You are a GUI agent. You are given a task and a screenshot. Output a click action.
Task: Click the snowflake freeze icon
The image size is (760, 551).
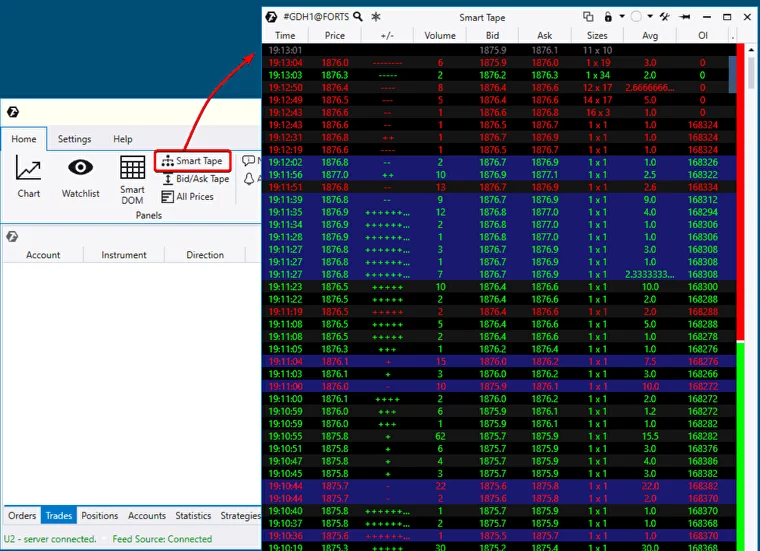coord(376,17)
